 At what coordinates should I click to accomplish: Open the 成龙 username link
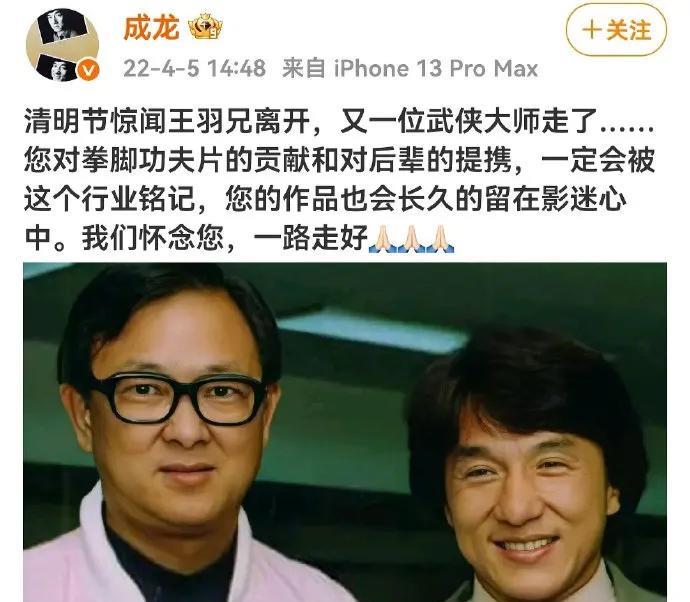151,28
